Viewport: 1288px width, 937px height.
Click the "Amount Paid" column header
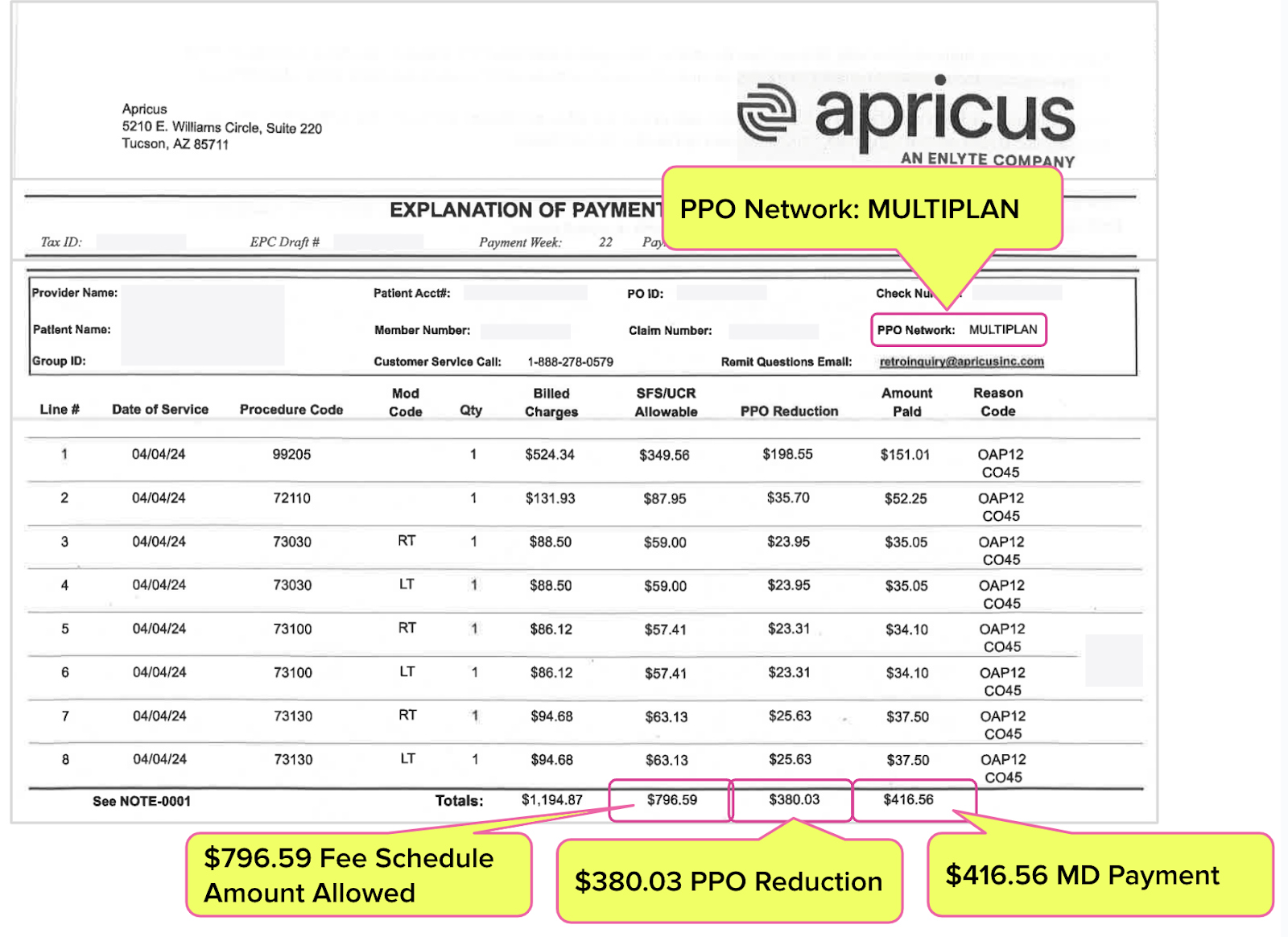click(907, 402)
